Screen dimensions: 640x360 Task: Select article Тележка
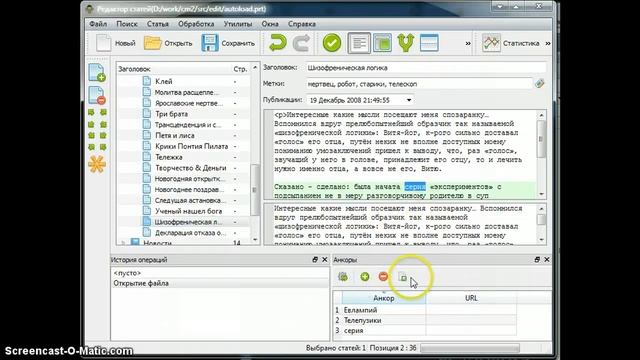tap(169, 157)
